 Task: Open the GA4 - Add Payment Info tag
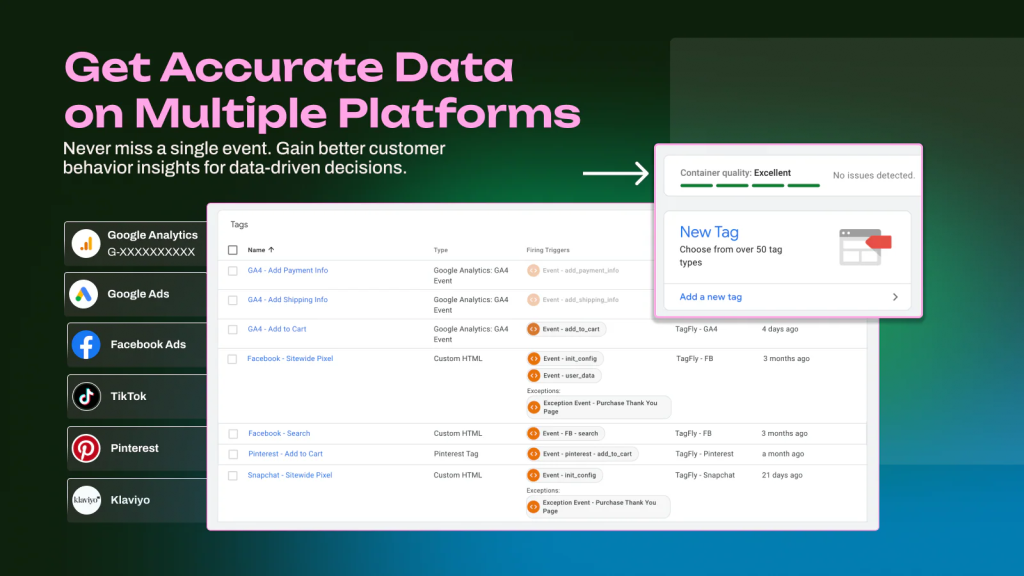[x=287, y=270]
